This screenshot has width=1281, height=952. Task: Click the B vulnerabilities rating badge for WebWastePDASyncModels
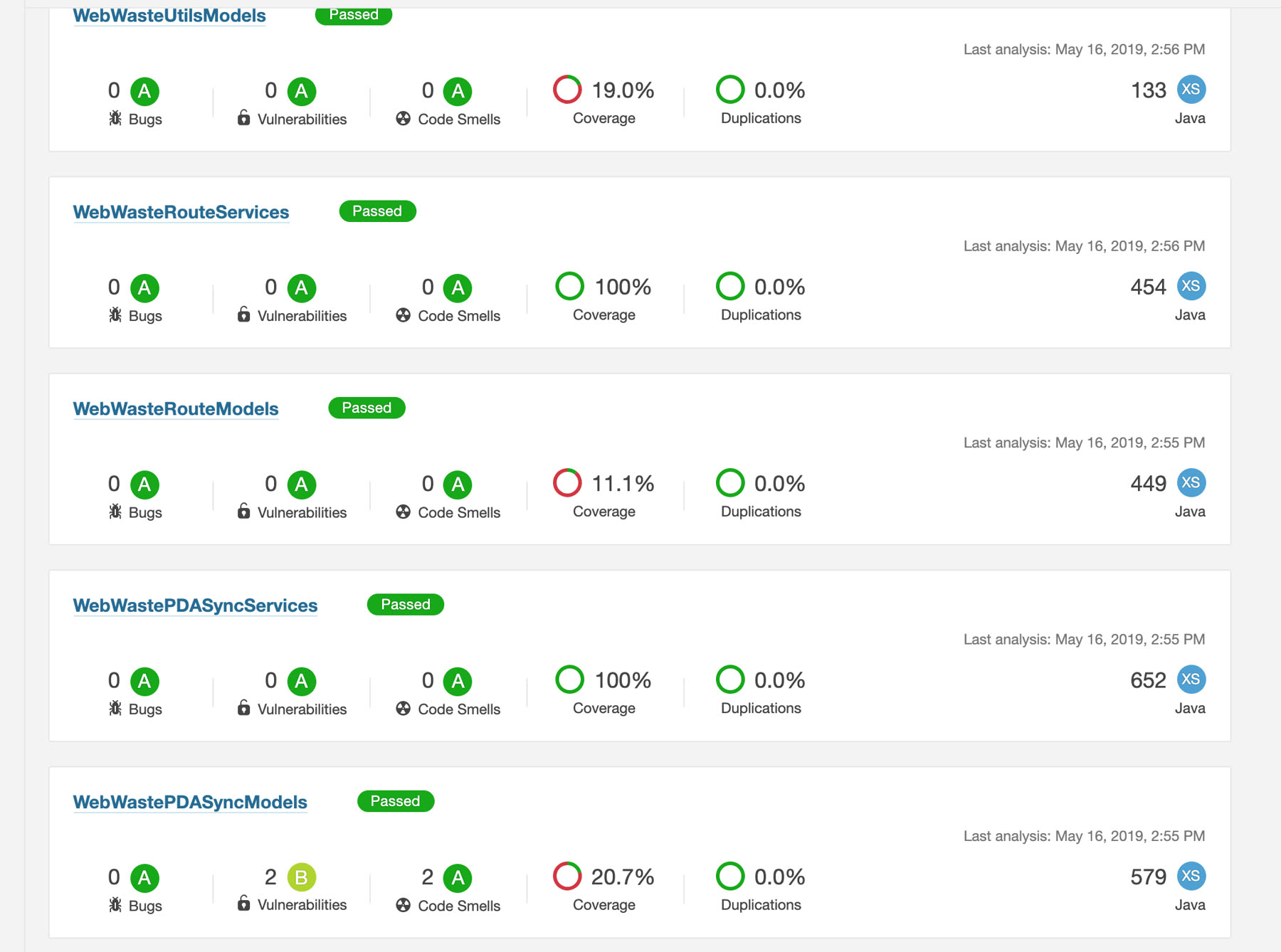tap(302, 877)
